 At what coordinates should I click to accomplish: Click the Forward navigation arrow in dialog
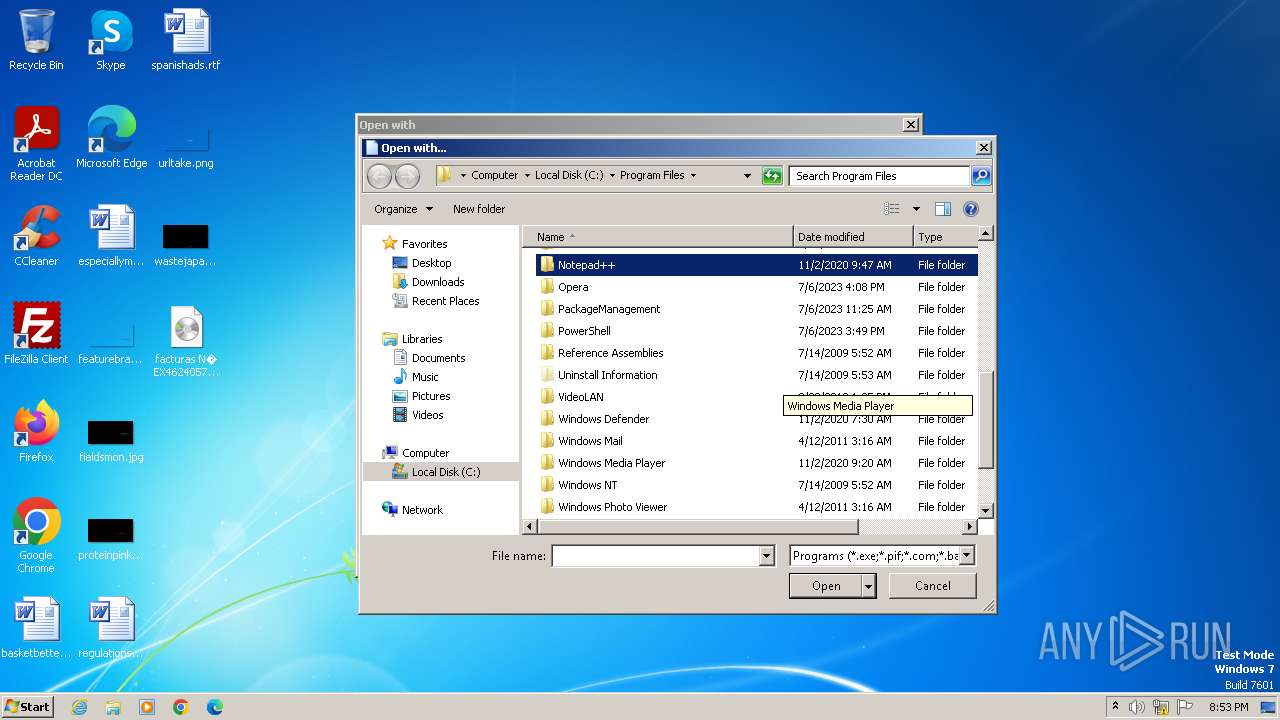(407, 176)
